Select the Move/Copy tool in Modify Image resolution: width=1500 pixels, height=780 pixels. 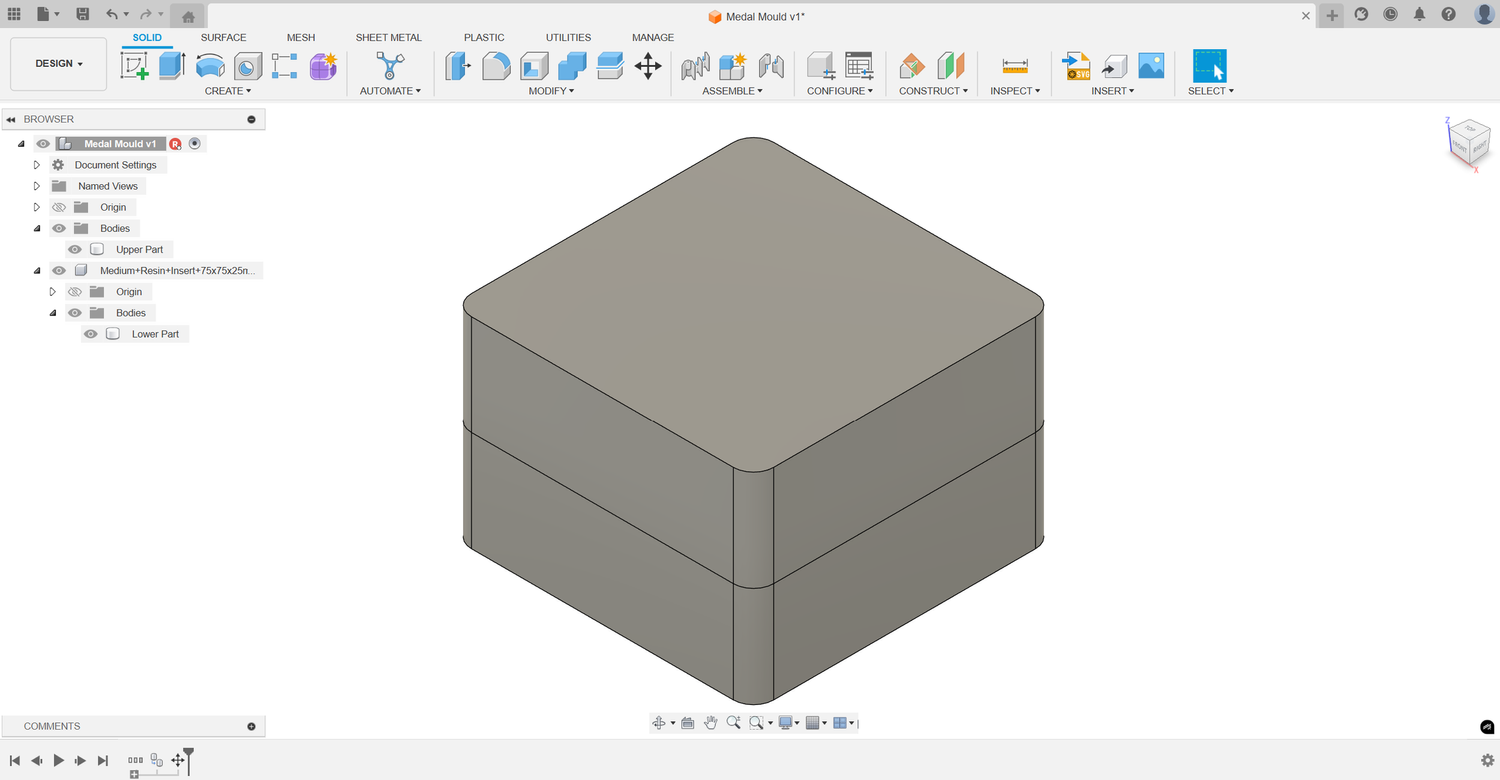pos(648,66)
